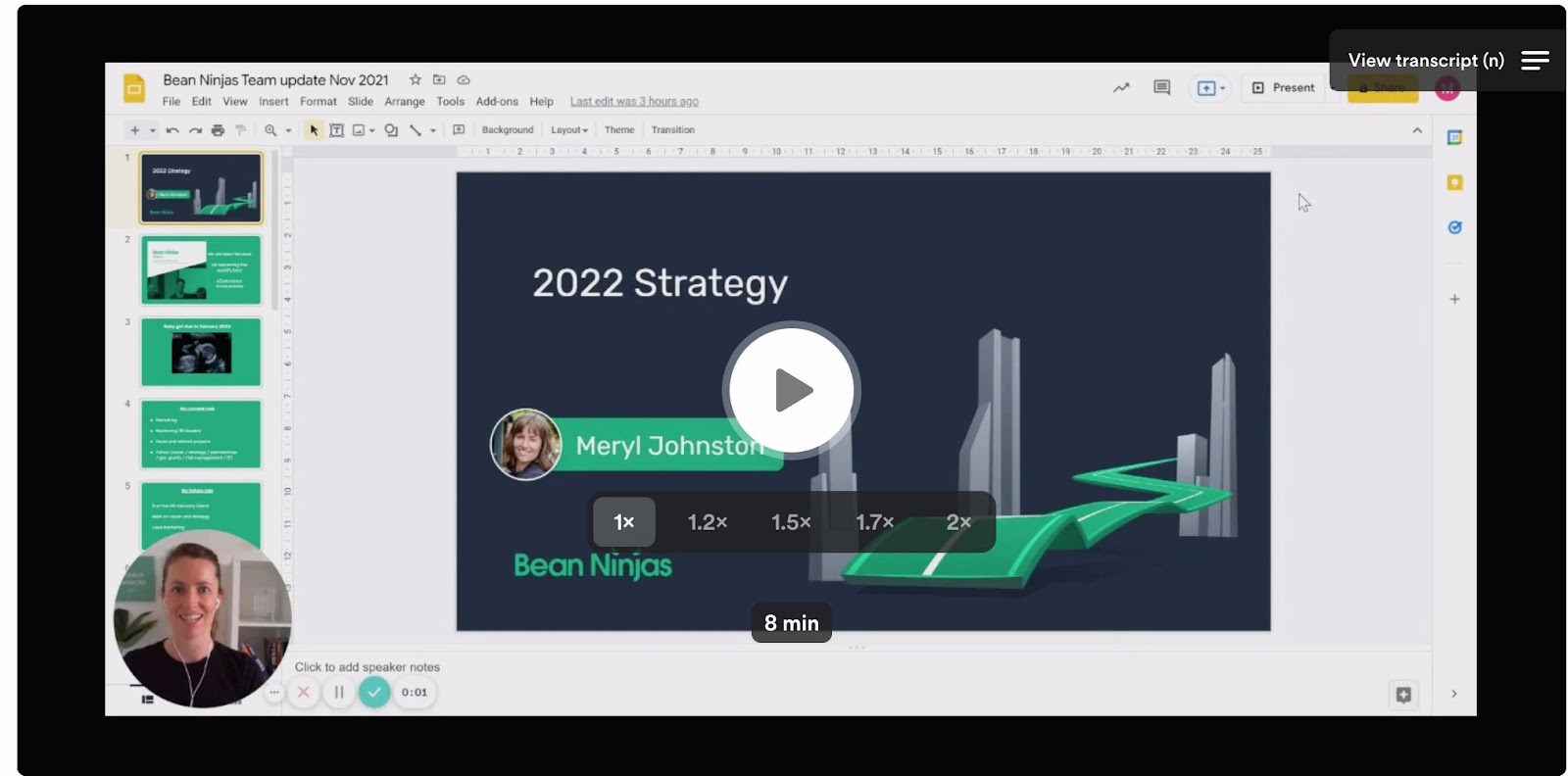Open the line type dropdown arrow
This screenshot has height=776, width=1568.
tap(433, 130)
